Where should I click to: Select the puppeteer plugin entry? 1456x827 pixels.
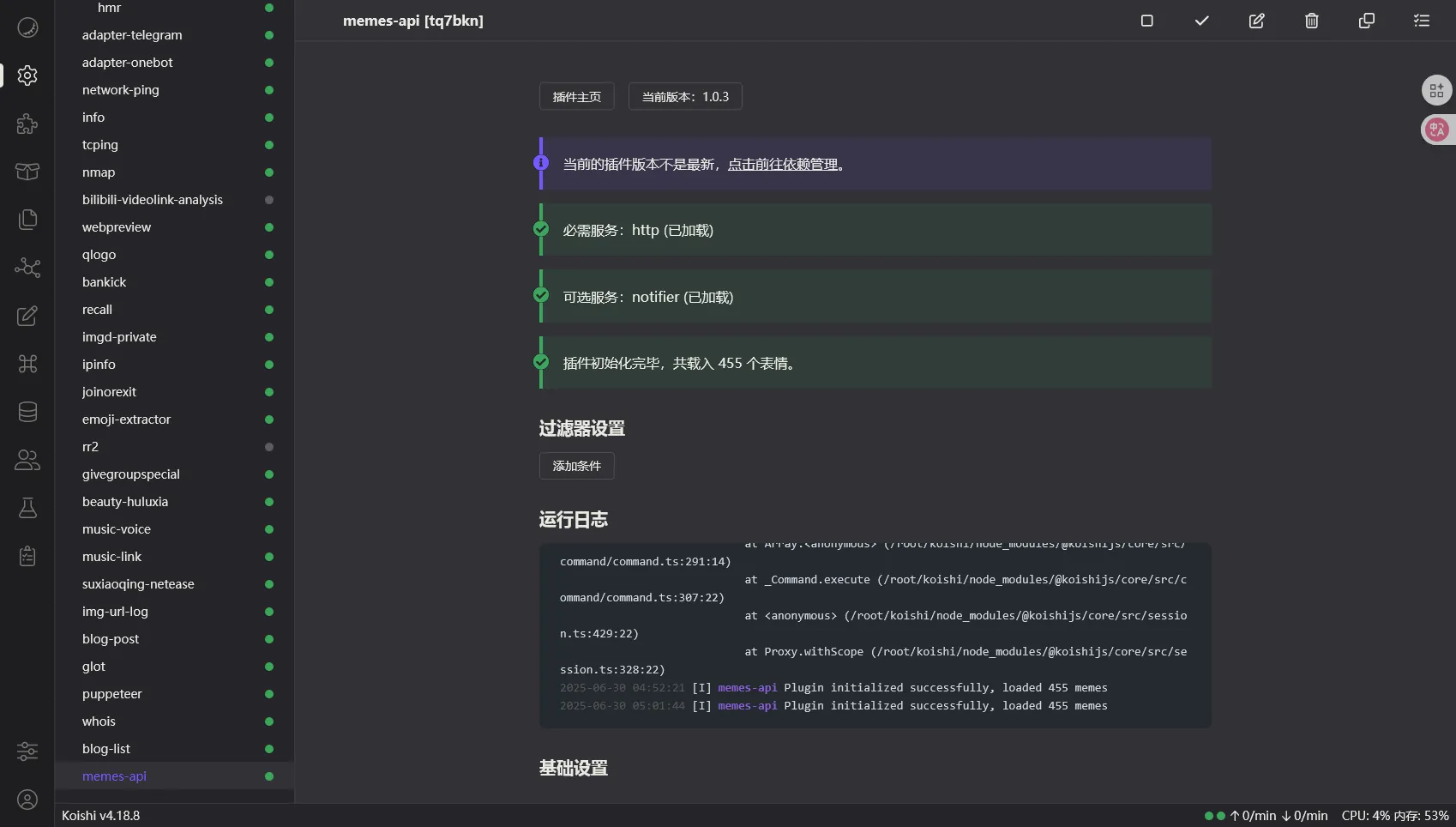click(112, 694)
